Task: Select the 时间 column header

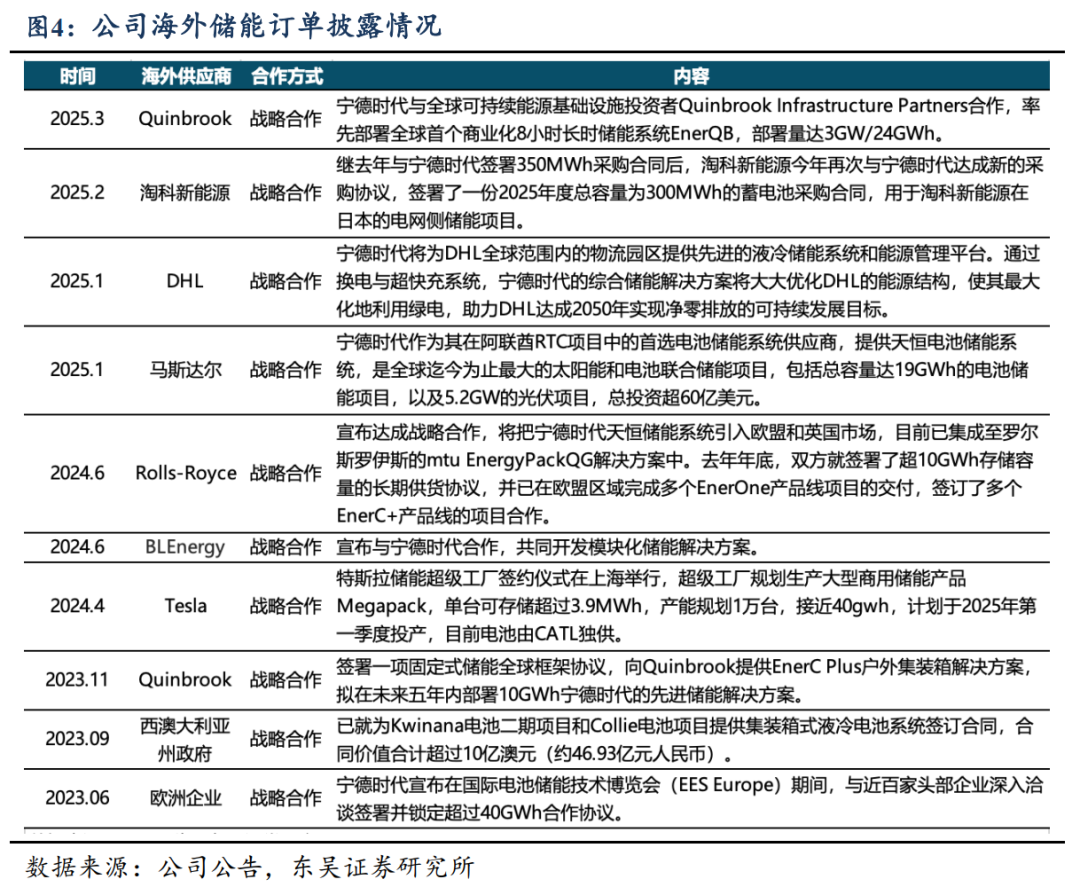Action: click(x=77, y=76)
